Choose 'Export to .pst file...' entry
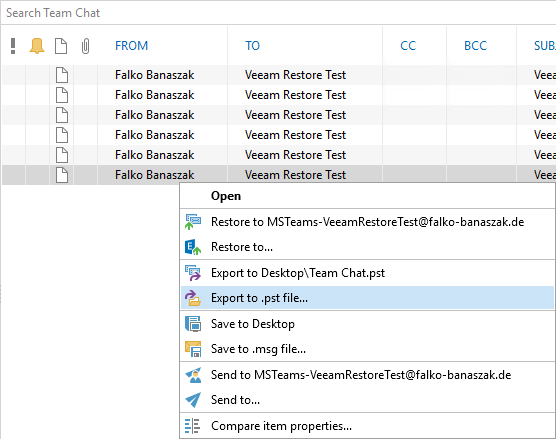Image resolution: width=556 pixels, height=439 pixels. 367,298
